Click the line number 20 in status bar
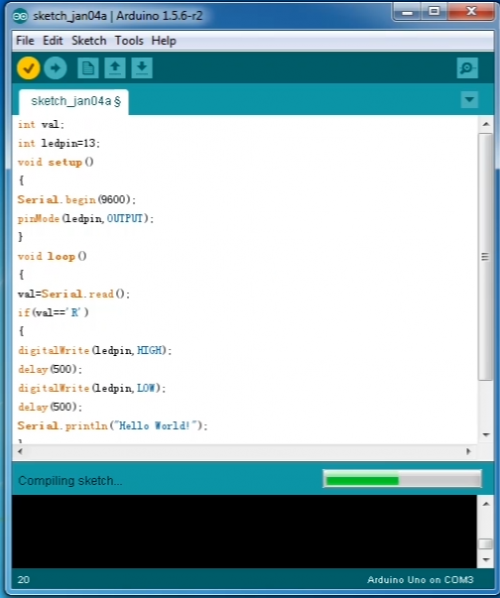Image resolution: width=500 pixels, height=598 pixels. 23,580
